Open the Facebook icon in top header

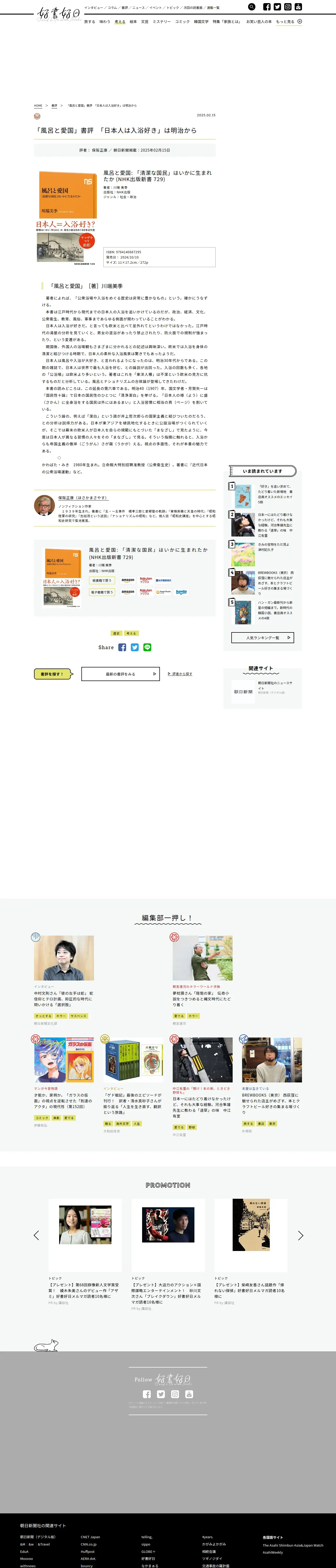click(x=266, y=7)
